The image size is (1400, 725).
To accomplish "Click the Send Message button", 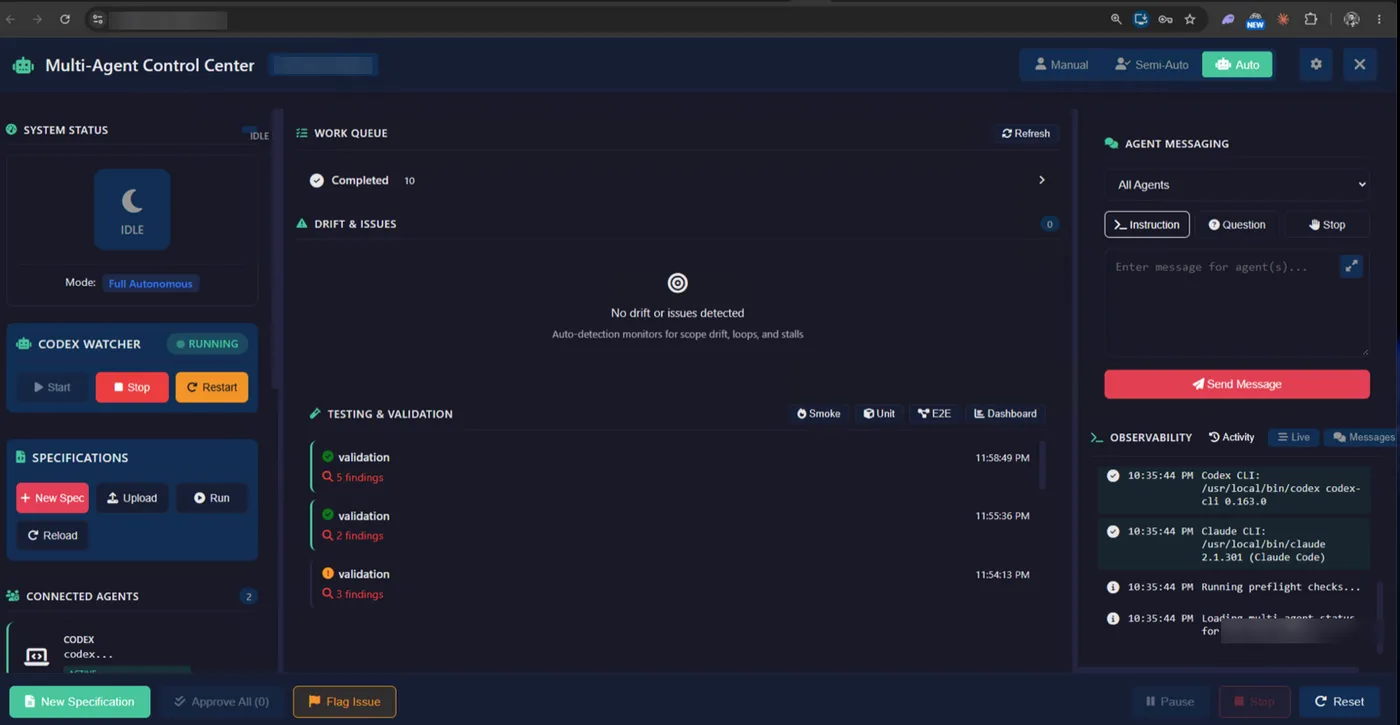I will point(1237,384).
